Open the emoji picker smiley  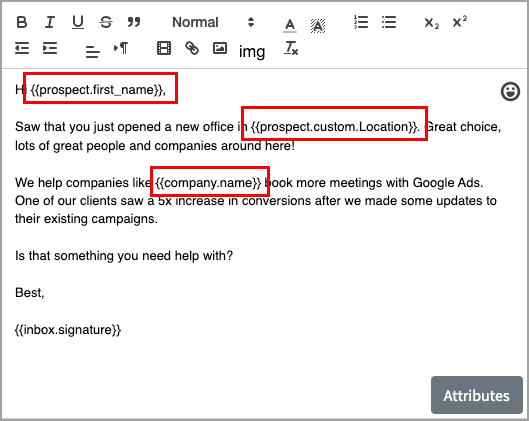(x=510, y=91)
